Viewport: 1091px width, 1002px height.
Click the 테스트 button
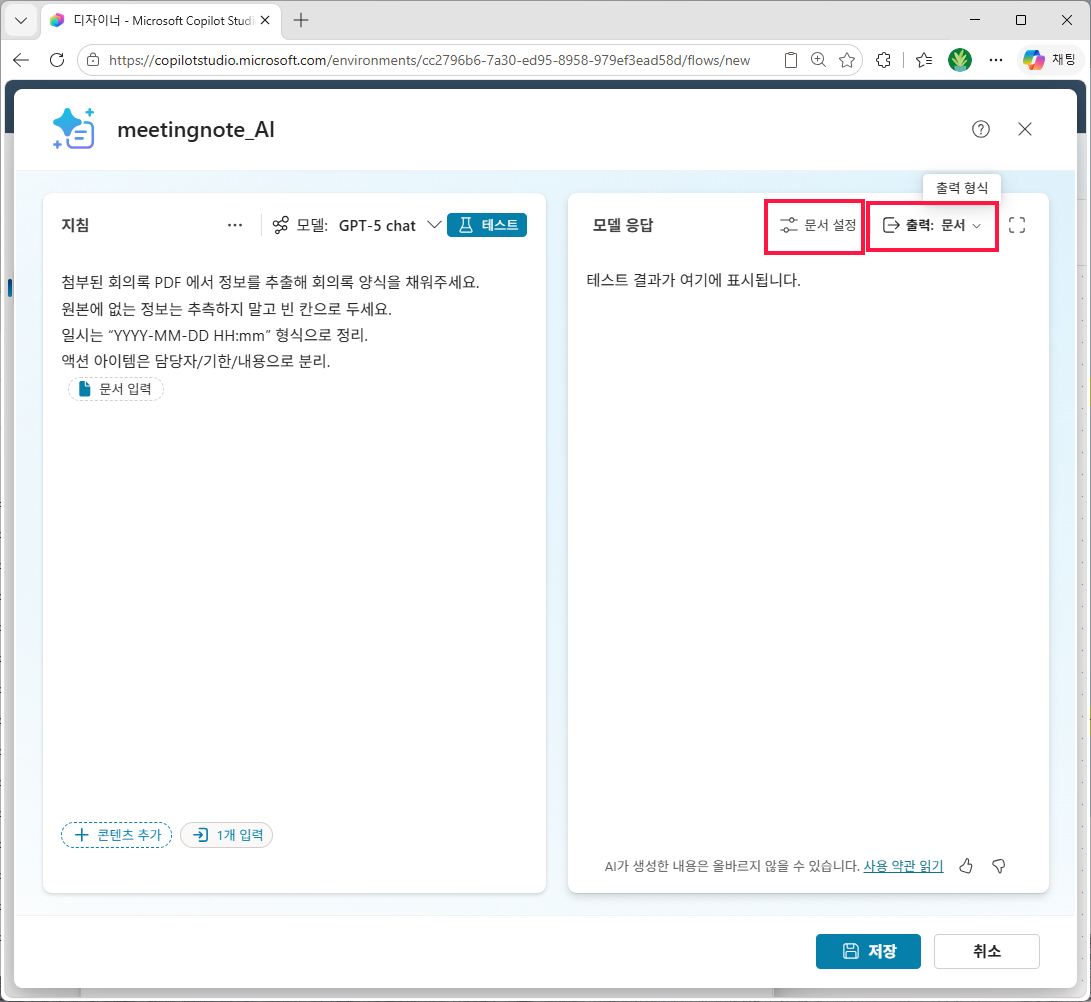coord(487,225)
